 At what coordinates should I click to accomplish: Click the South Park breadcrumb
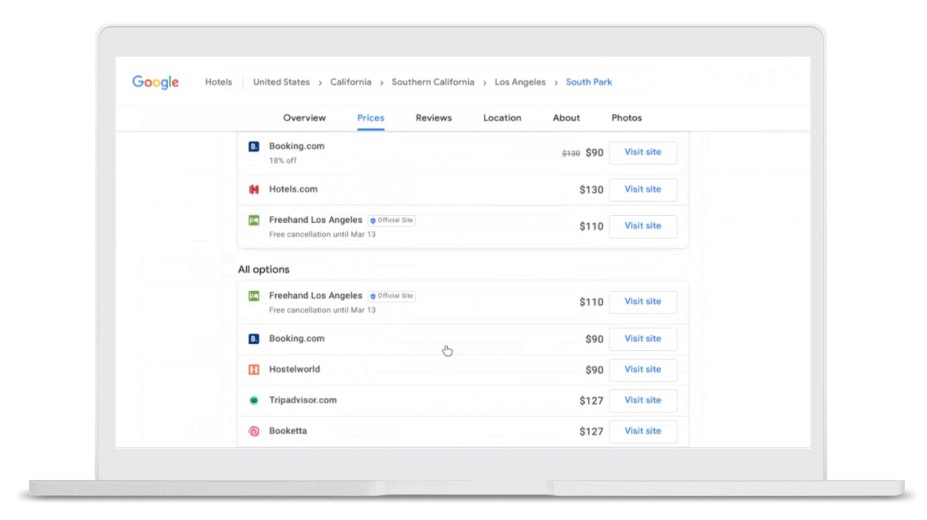click(x=589, y=82)
